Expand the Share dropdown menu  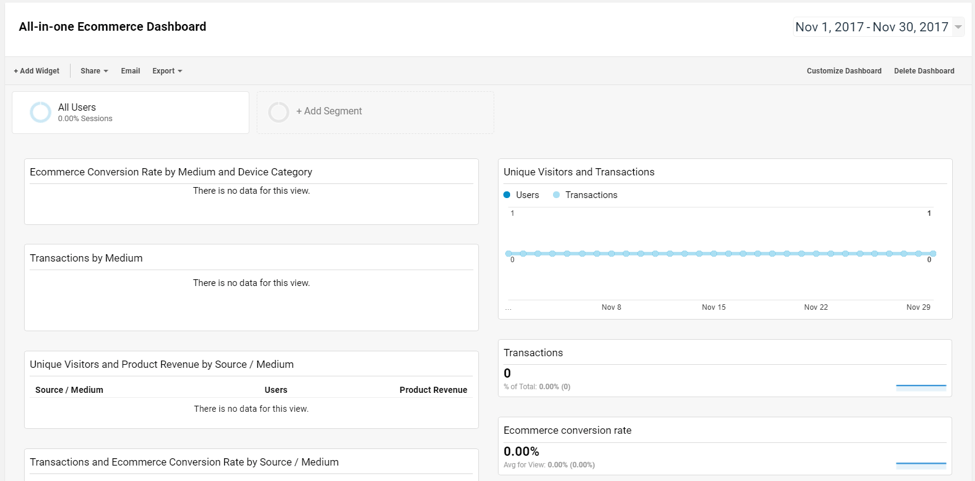(94, 71)
